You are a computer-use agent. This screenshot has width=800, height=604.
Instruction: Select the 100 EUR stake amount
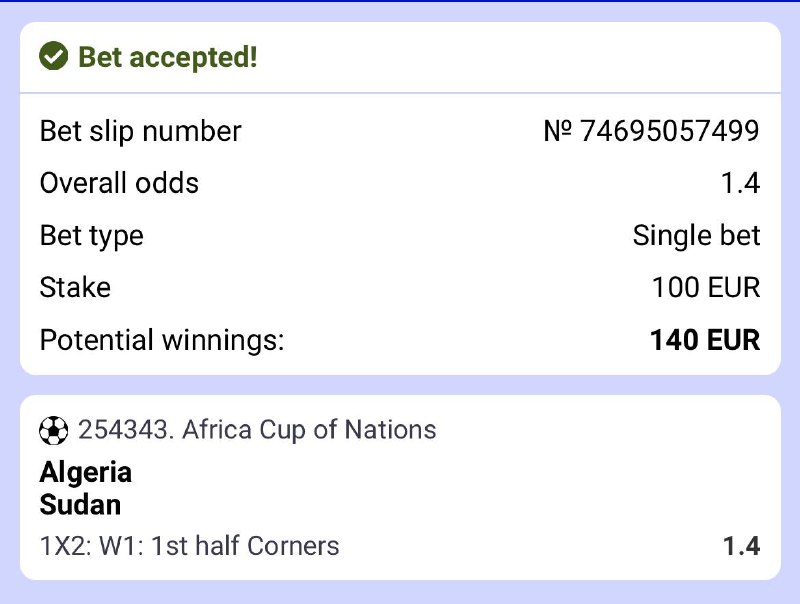[x=705, y=288]
